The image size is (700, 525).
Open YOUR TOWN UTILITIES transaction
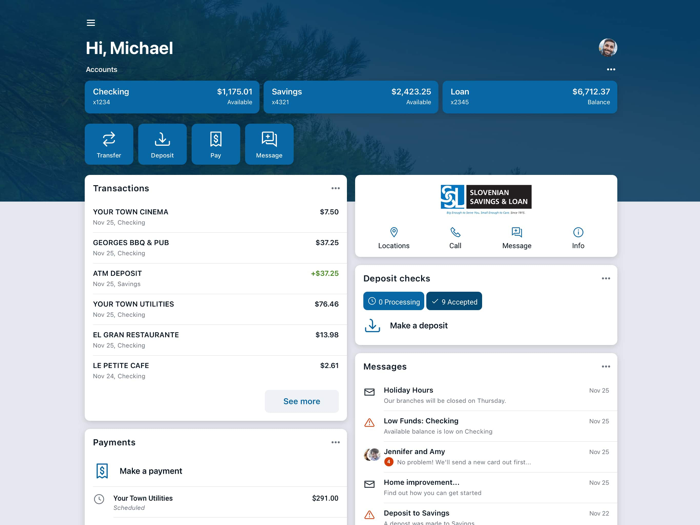216,309
